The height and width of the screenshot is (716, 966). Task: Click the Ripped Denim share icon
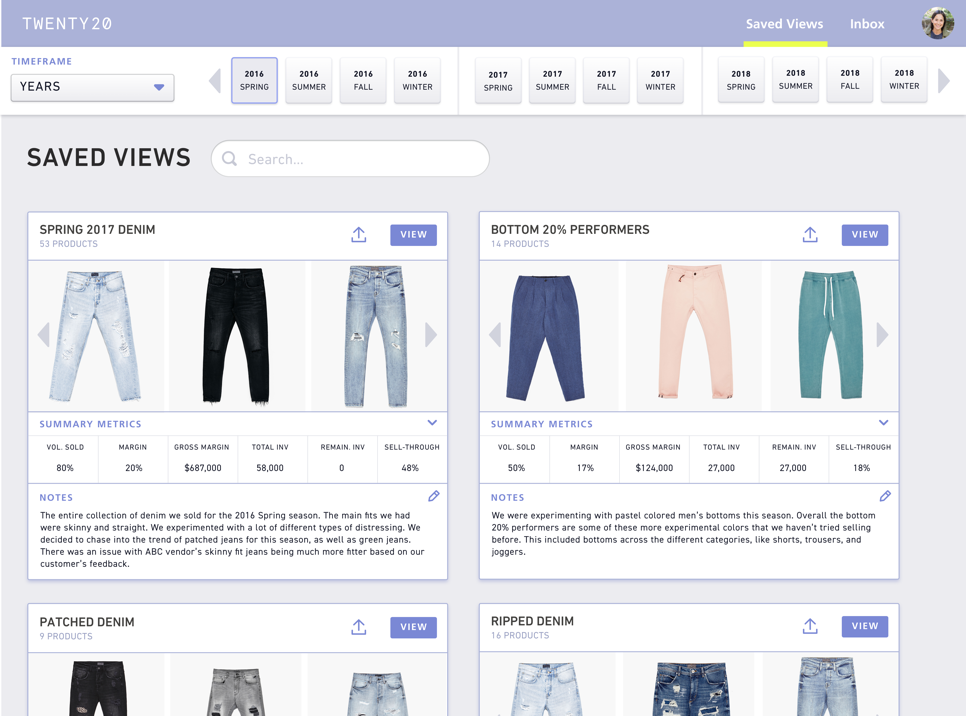point(810,626)
